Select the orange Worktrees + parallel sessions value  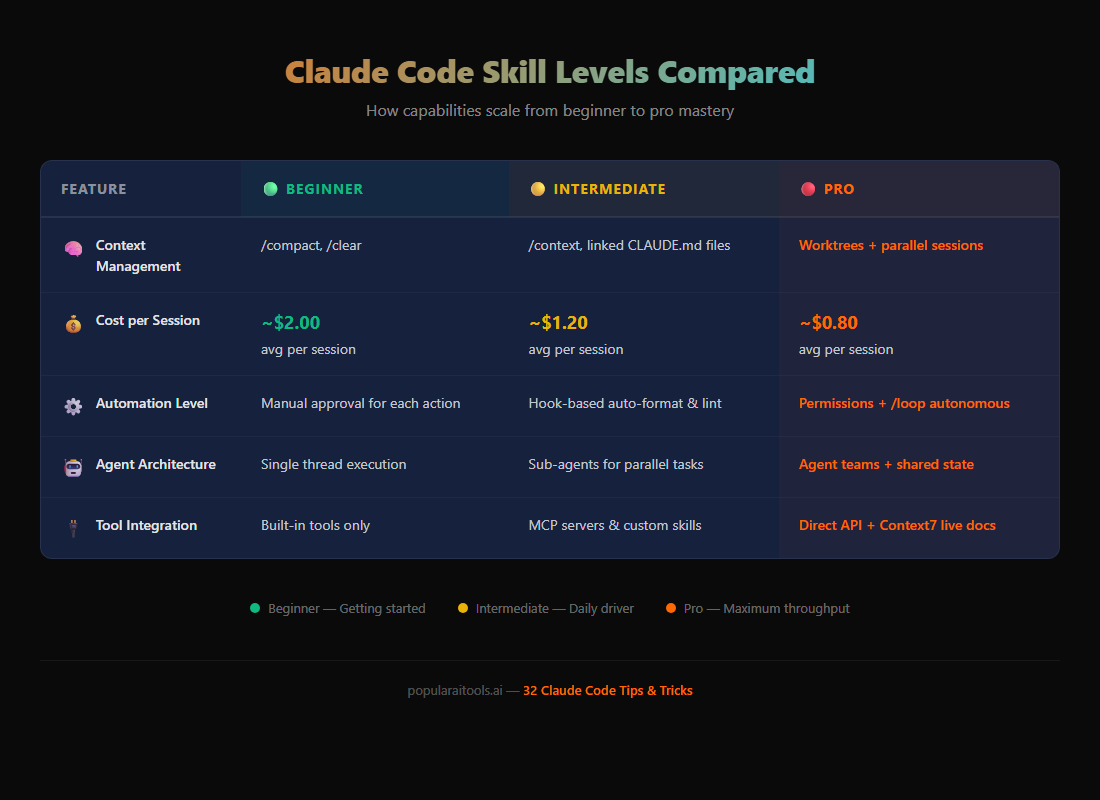(891, 245)
